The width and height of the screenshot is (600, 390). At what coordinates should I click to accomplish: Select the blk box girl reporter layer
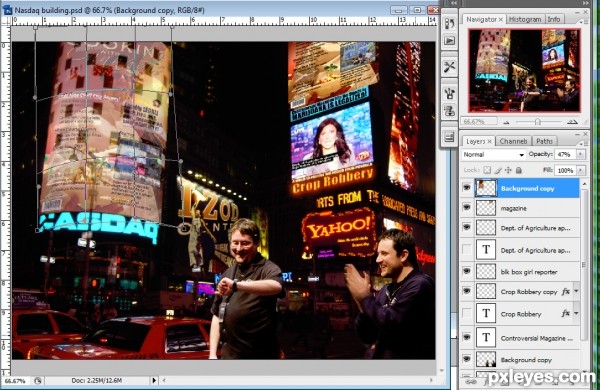pyautogui.click(x=529, y=272)
